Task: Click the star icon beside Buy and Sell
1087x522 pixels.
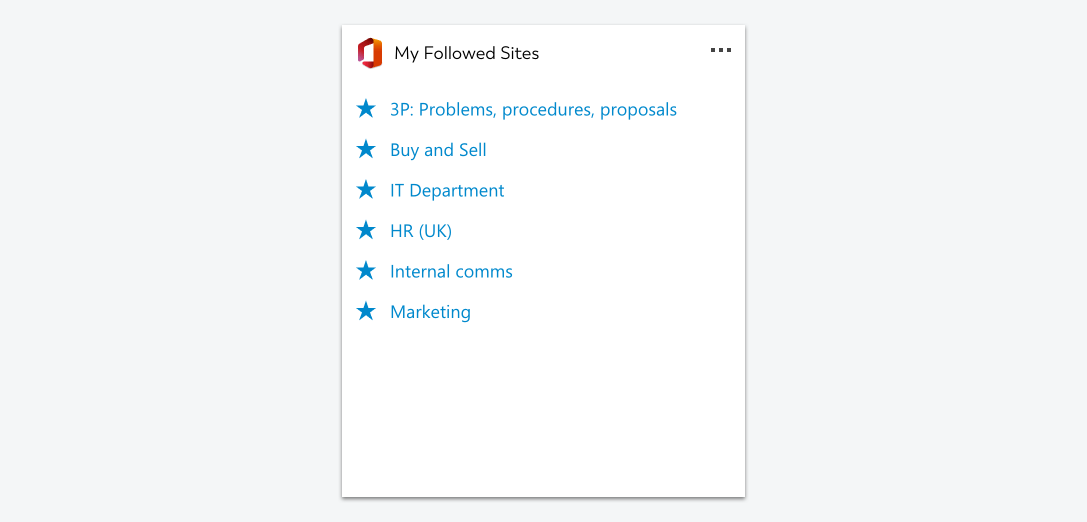Action: [366, 149]
